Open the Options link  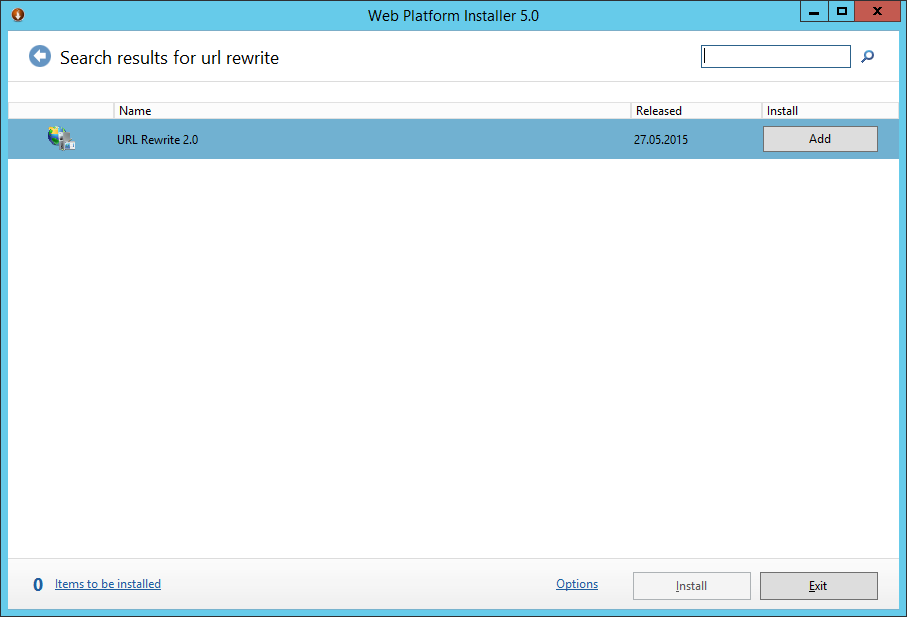[x=577, y=584]
